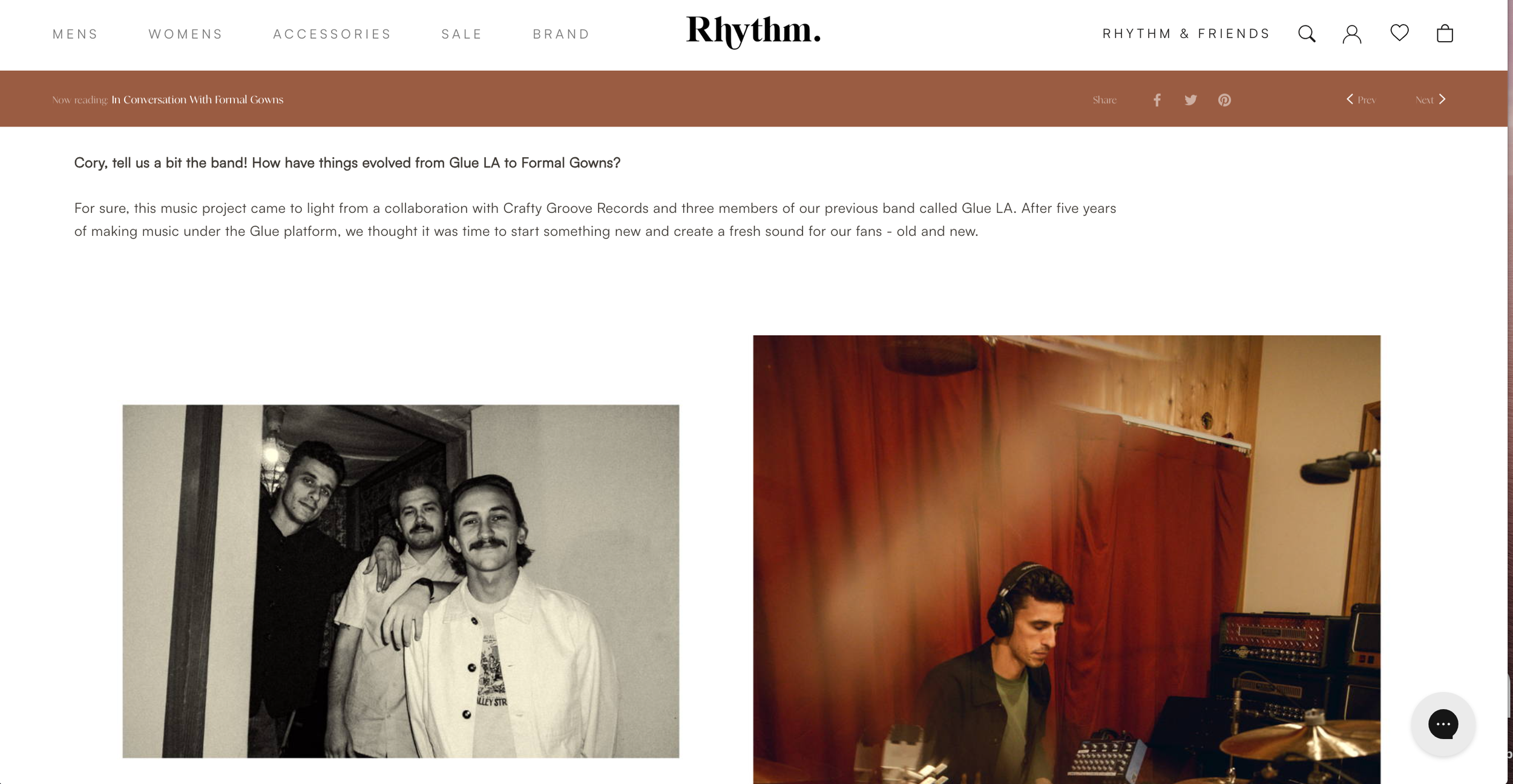Open the Womens menu
The height and width of the screenshot is (784, 1513).
[185, 34]
